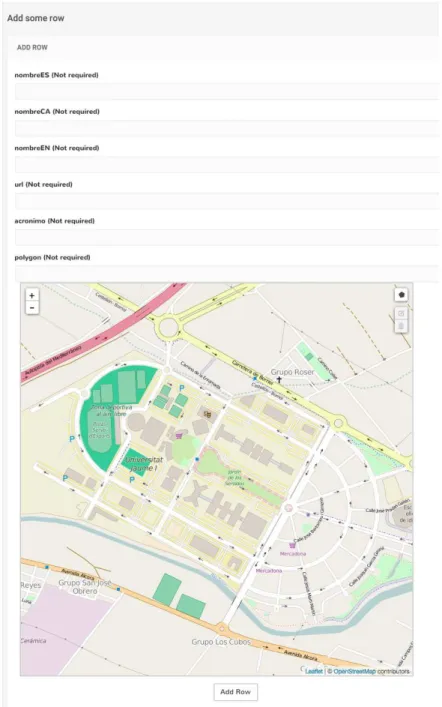Click the parking P icon near Universitat Jaume I
This screenshot has width=442, height=707.
coord(132,480)
